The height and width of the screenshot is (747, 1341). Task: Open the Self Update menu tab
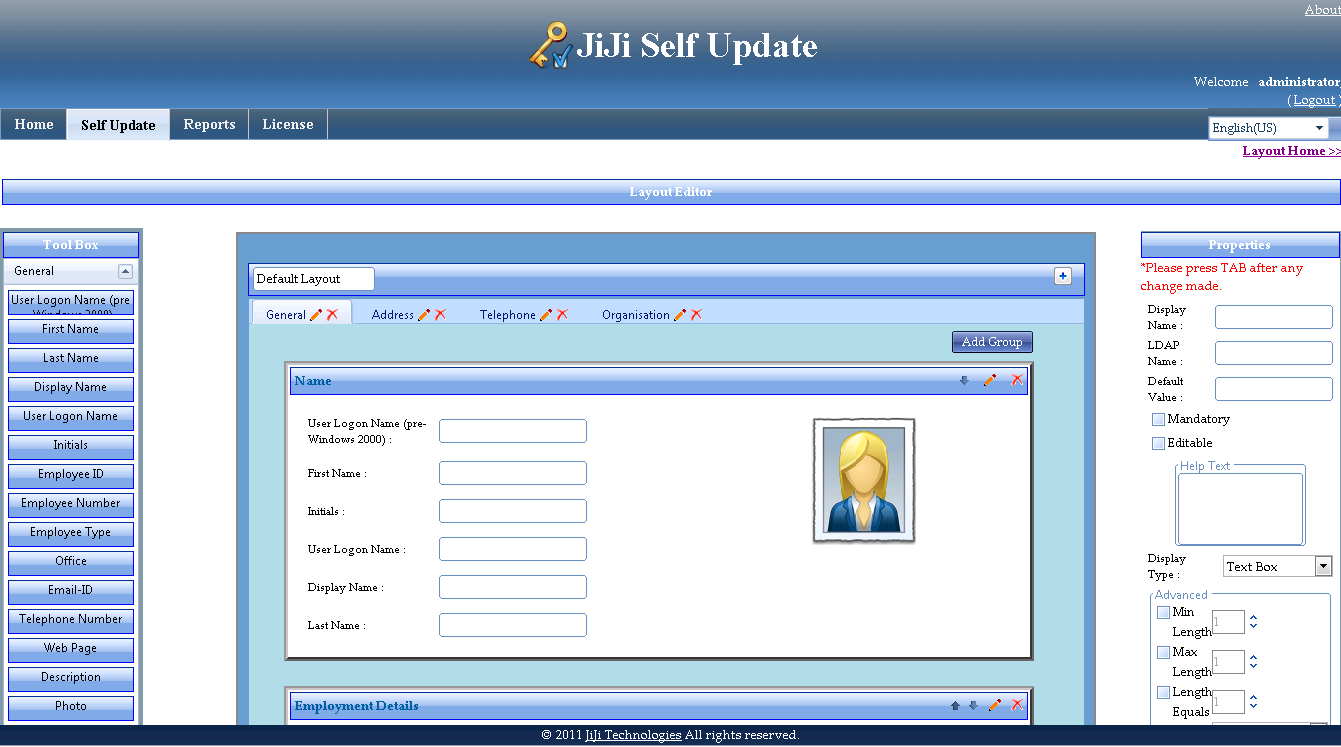click(x=118, y=125)
